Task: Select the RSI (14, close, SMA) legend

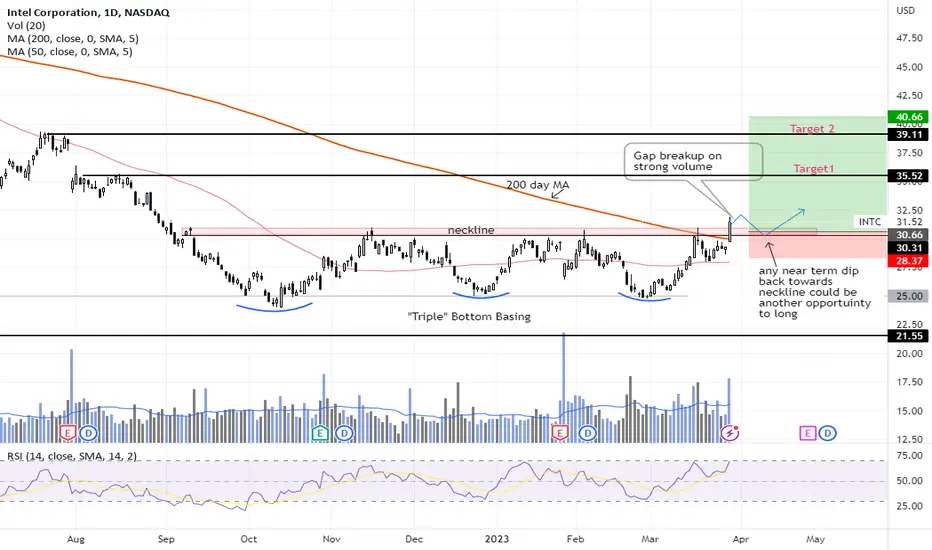Action: (x=72, y=456)
